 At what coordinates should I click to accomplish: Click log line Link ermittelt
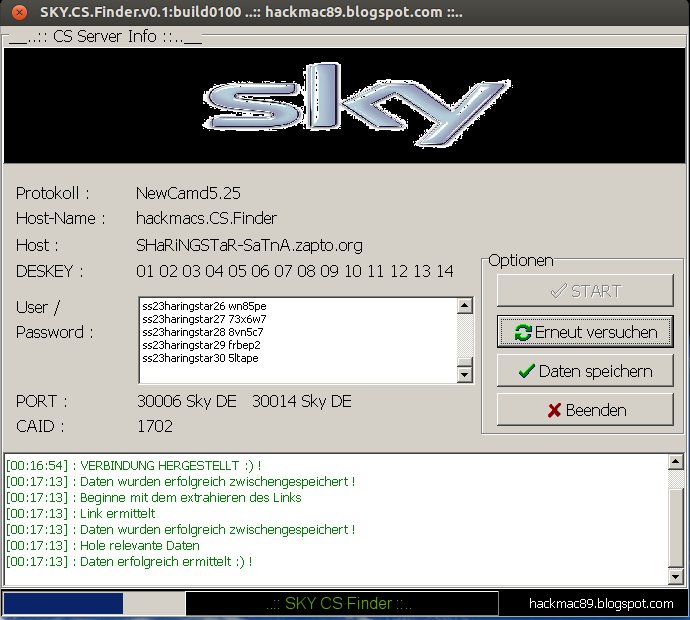pos(81,514)
